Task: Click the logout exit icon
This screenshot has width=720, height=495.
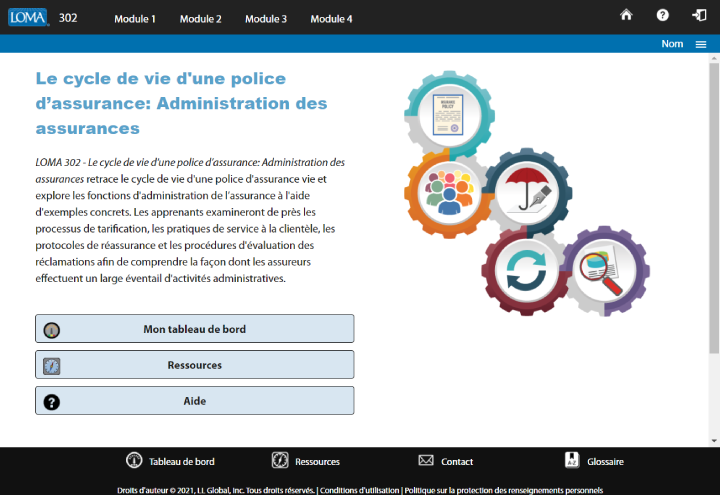Action: [x=699, y=15]
